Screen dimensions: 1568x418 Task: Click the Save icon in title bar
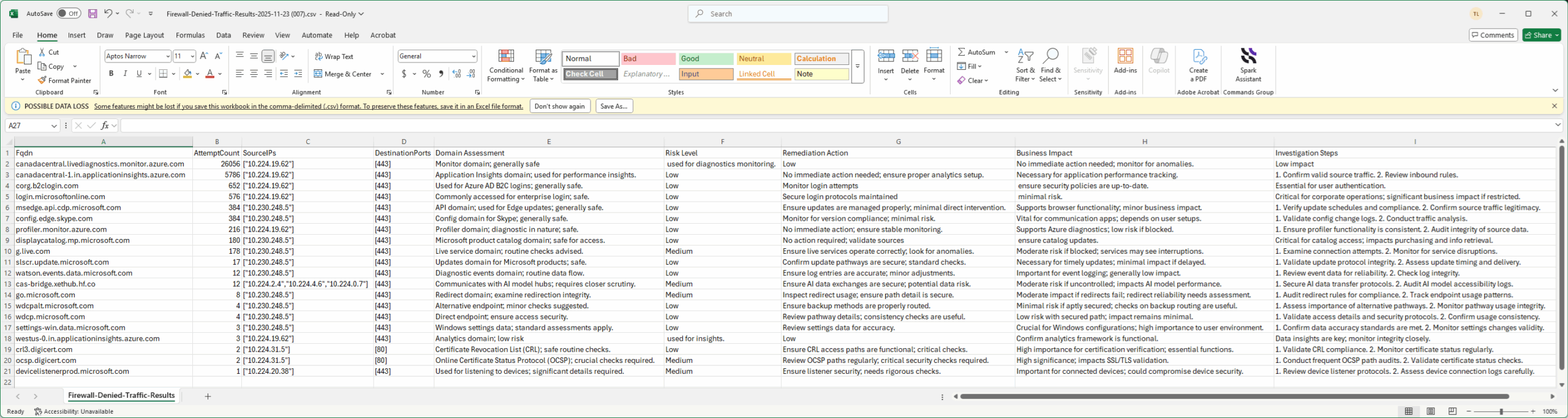(92, 13)
